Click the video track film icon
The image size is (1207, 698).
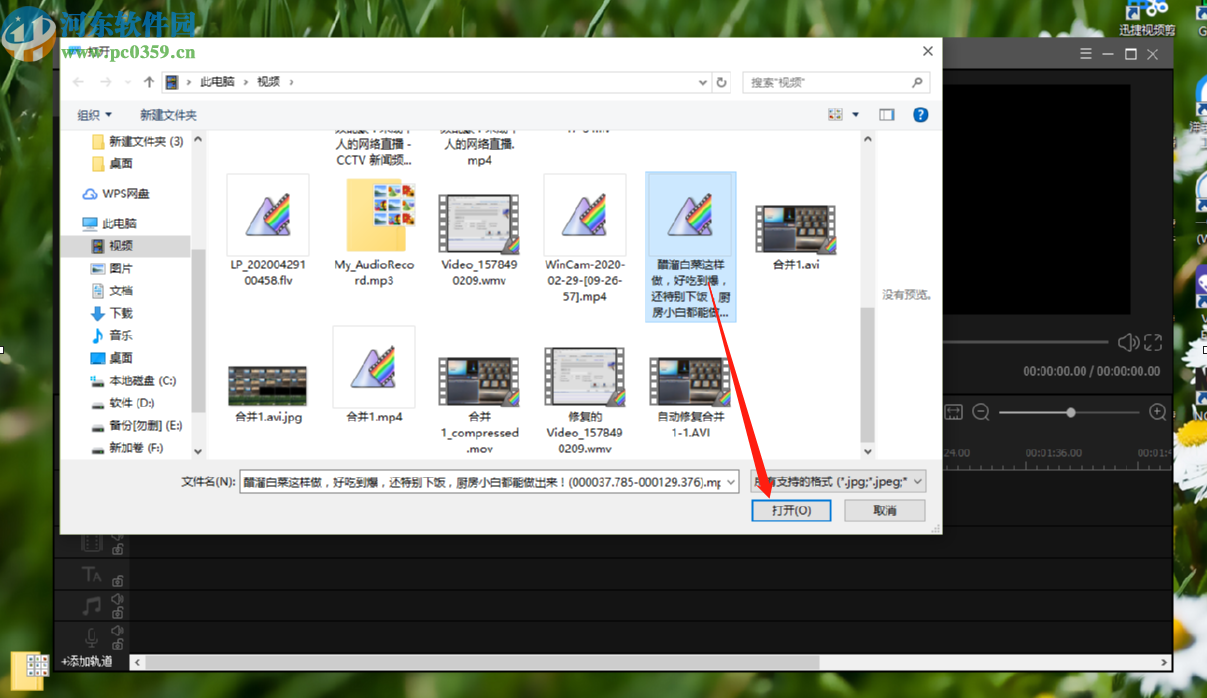92,543
